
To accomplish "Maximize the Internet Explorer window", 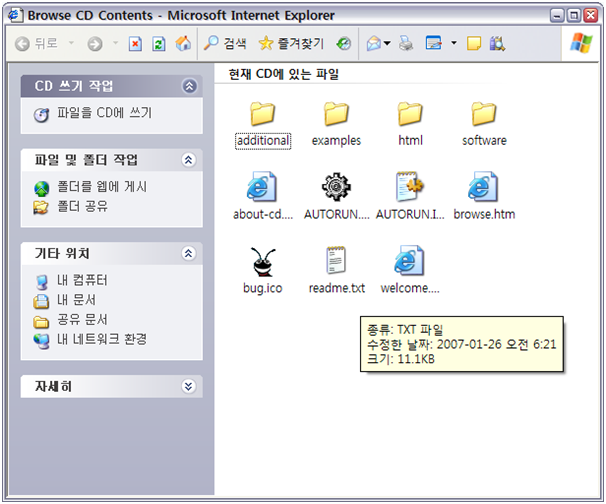I will (x=574, y=15).
